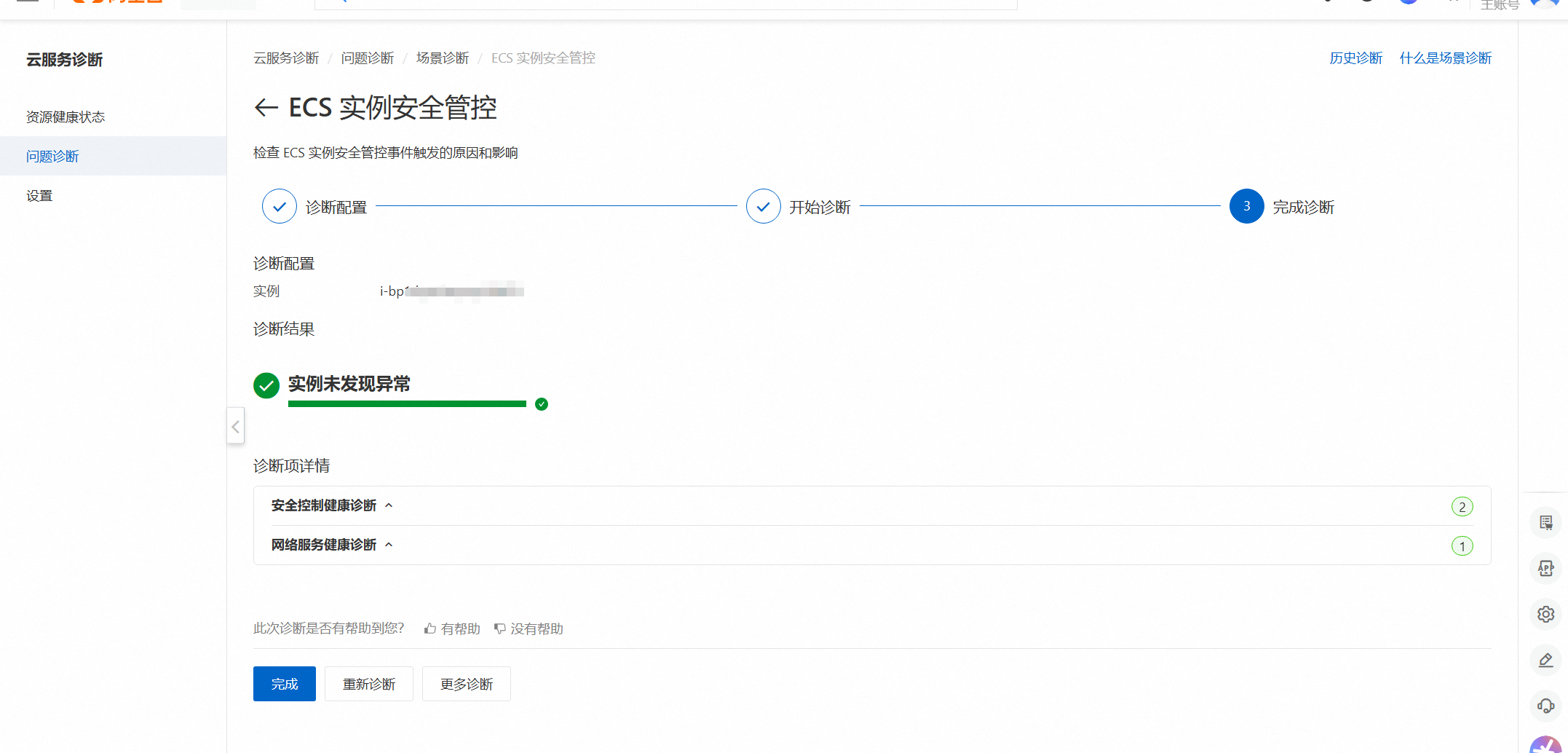
Task: Click the badge 1 on 网络服务健康诊断
Action: pos(1462,545)
